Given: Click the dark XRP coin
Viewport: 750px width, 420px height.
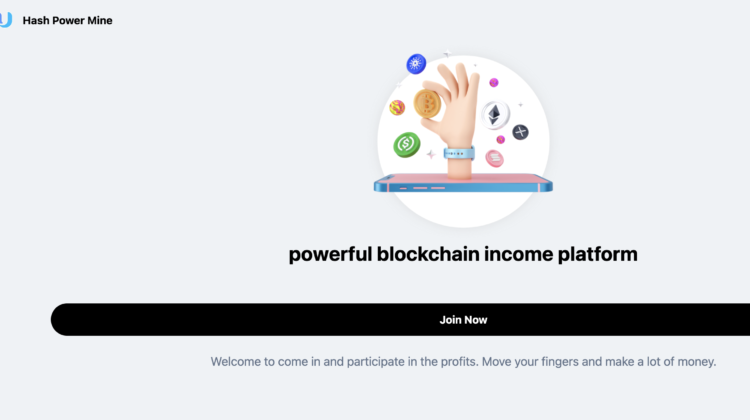Looking at the screenshot, I should point(520,132).
